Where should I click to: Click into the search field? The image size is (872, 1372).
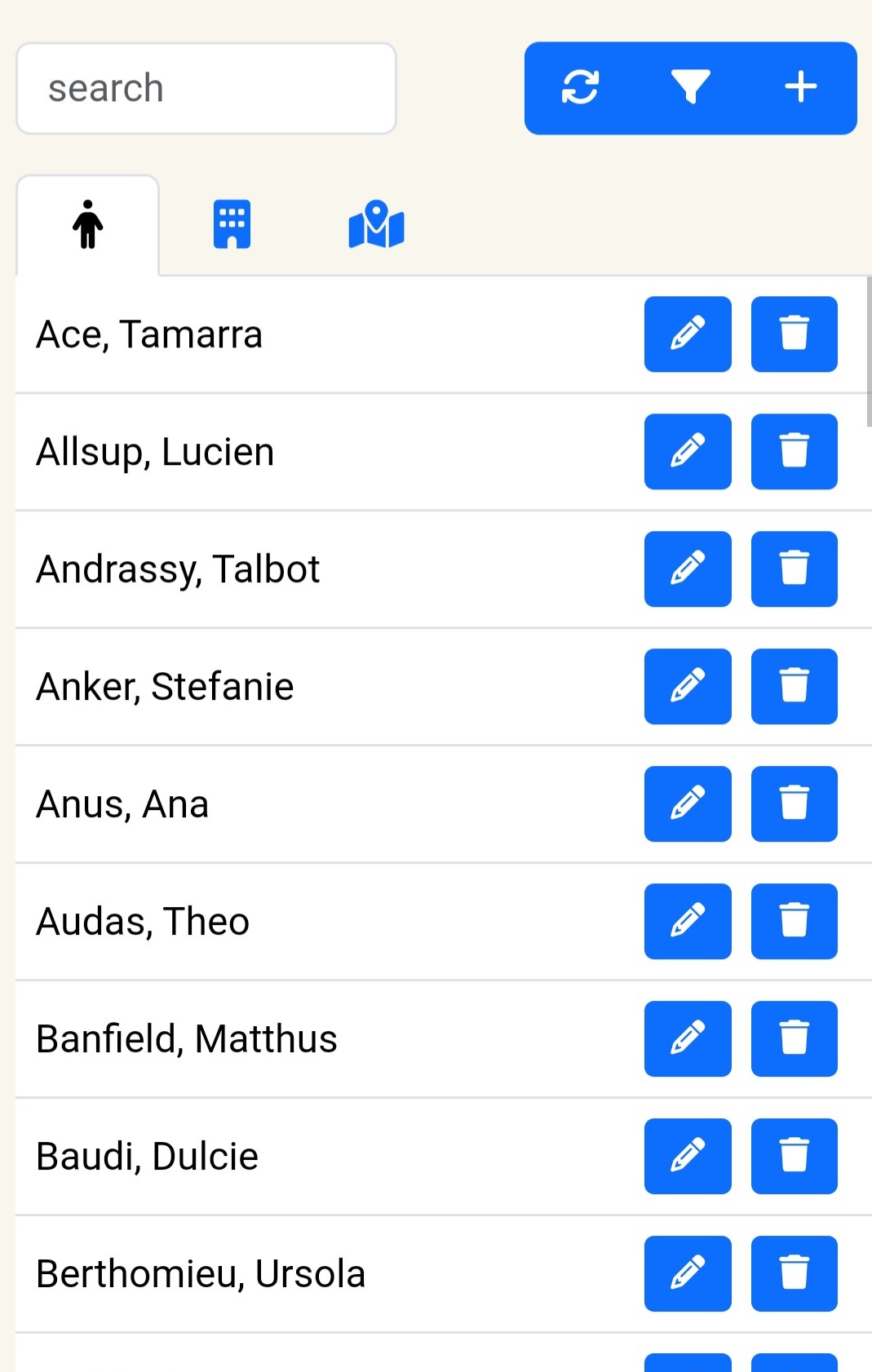click(x=206, y=88)
